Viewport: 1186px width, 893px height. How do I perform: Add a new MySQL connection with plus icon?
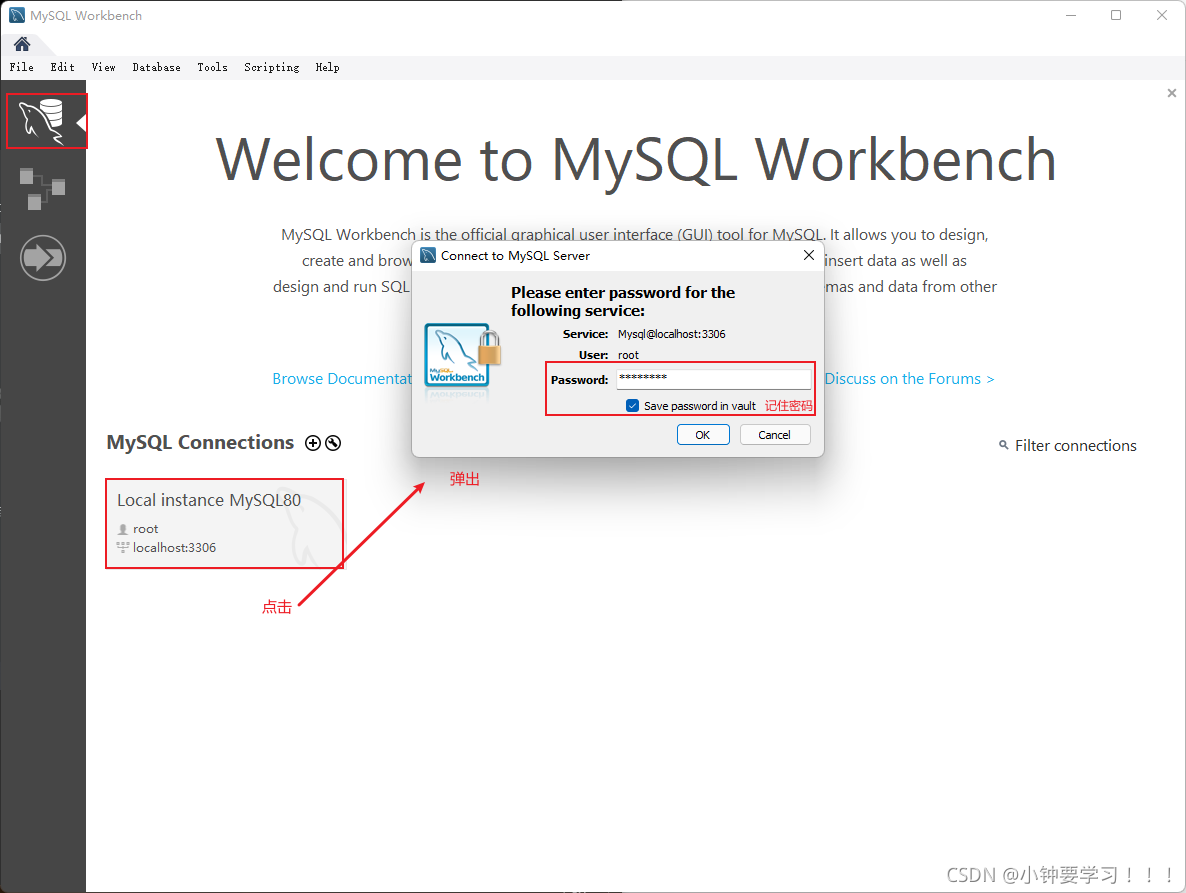[x=312, y=443]
